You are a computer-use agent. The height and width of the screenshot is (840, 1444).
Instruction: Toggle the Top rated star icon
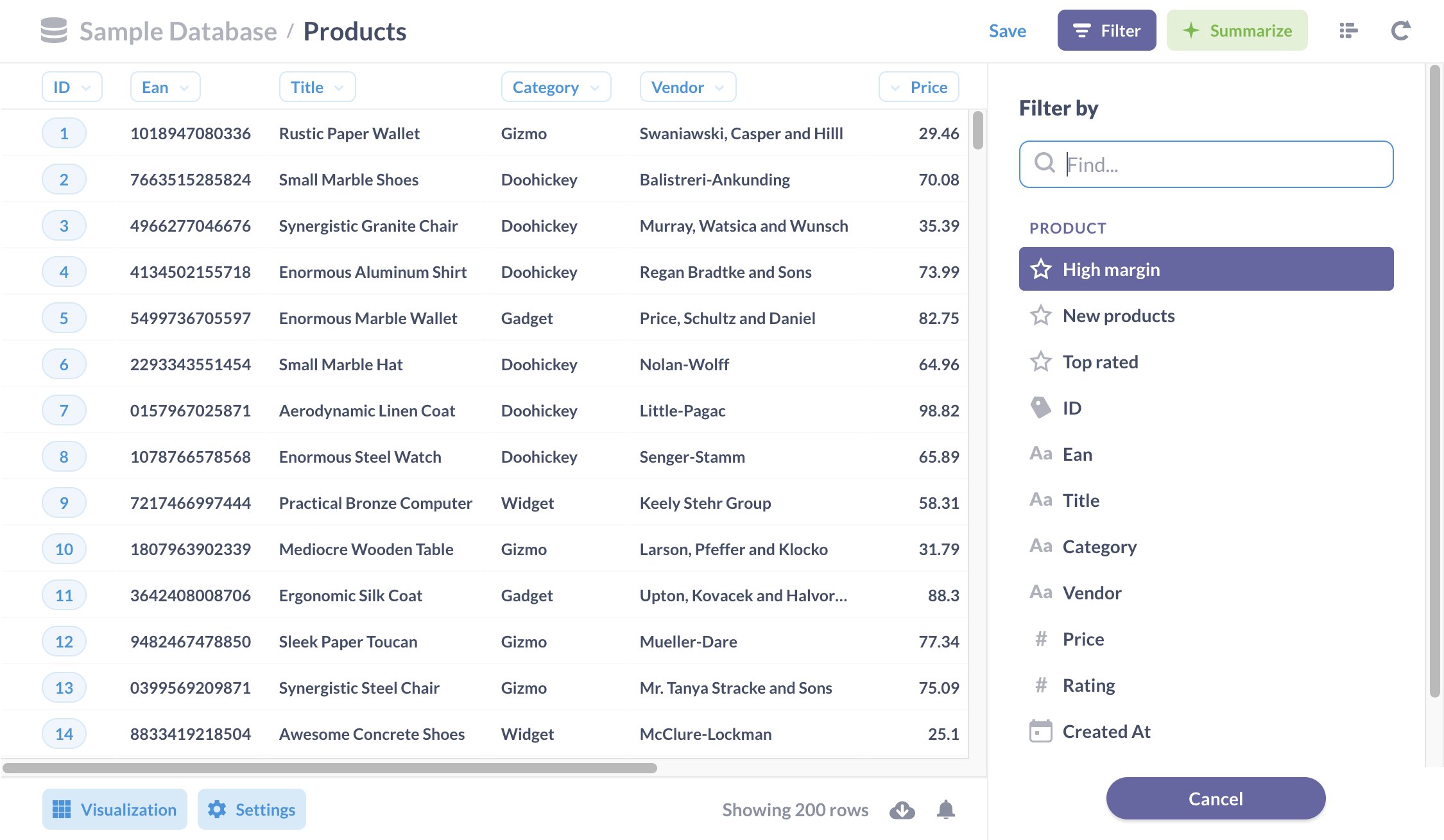coord(1040,361)
